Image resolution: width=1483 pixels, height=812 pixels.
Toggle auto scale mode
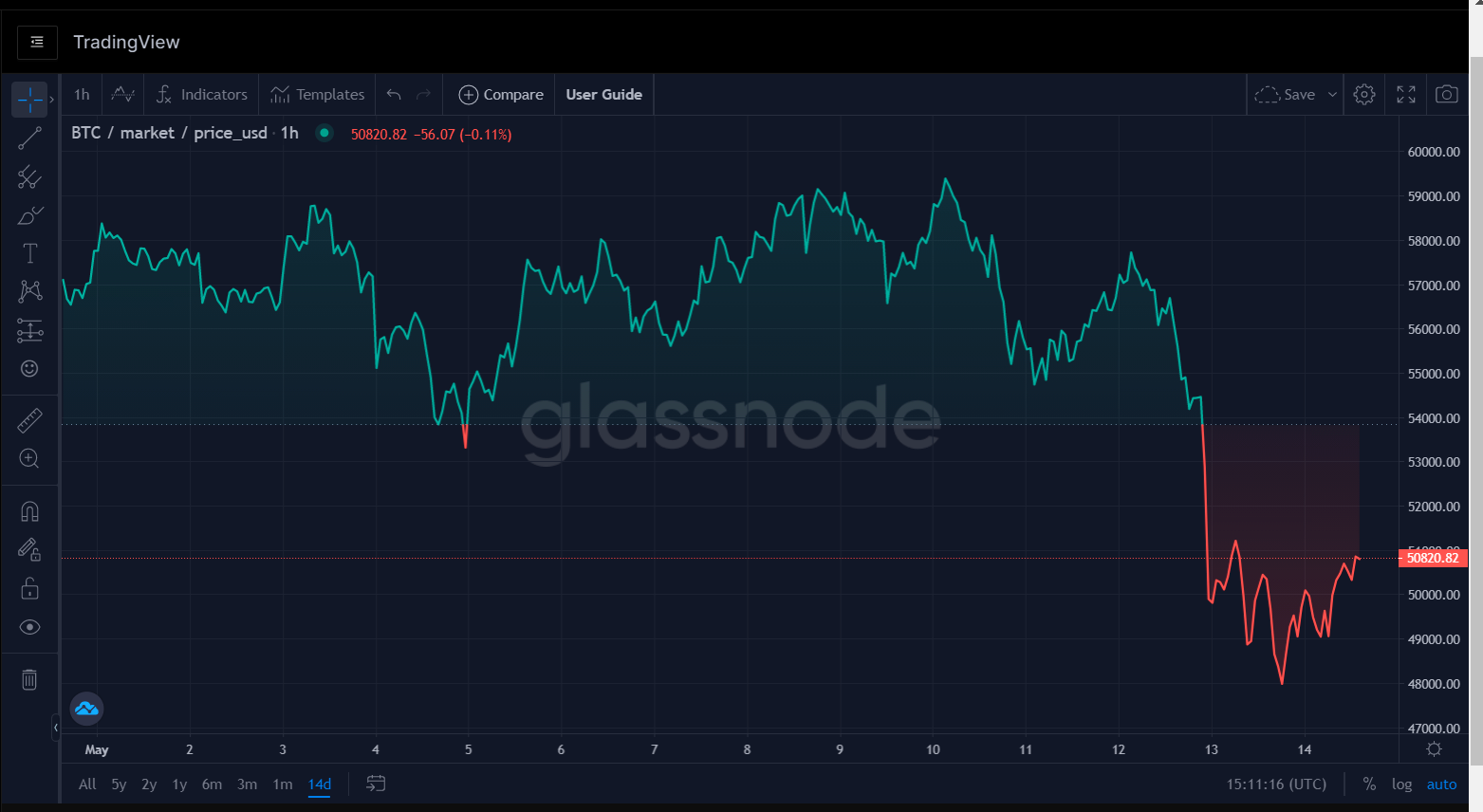[x=1441, y=784]
